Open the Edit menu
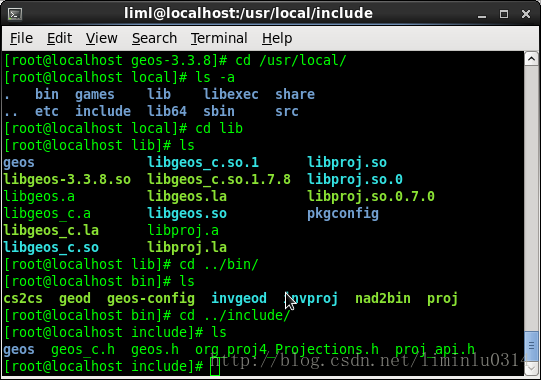 point(59,38)
